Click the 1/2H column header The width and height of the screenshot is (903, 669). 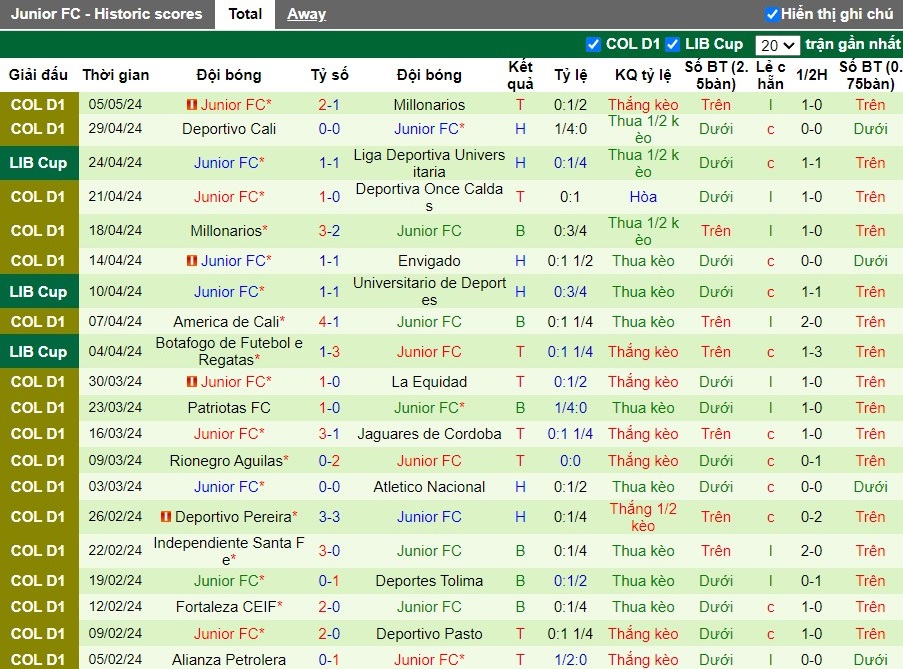pyautogui.click(x=811, y=75)
